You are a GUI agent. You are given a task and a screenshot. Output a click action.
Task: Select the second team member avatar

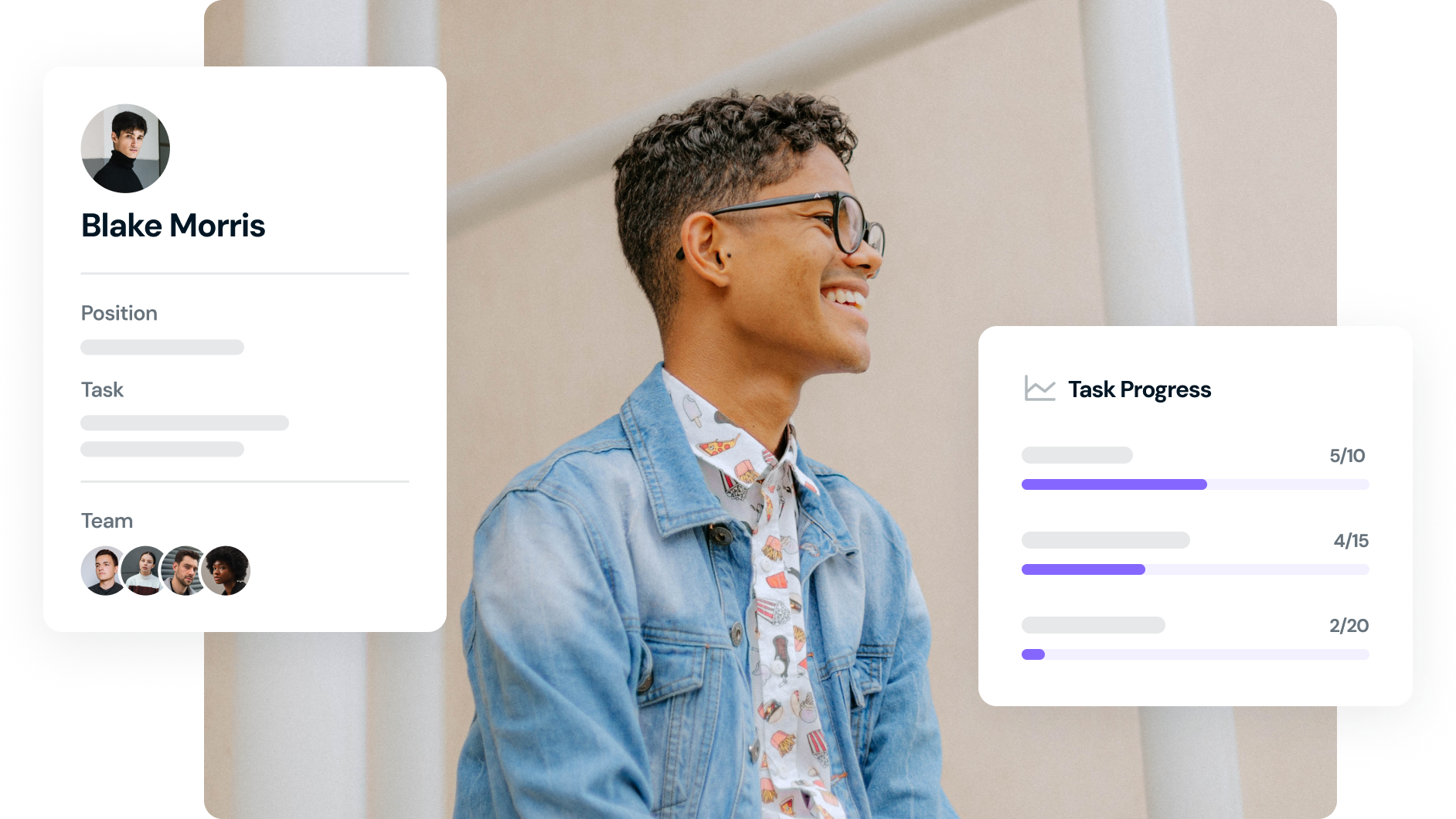click(x=145, y=571)
